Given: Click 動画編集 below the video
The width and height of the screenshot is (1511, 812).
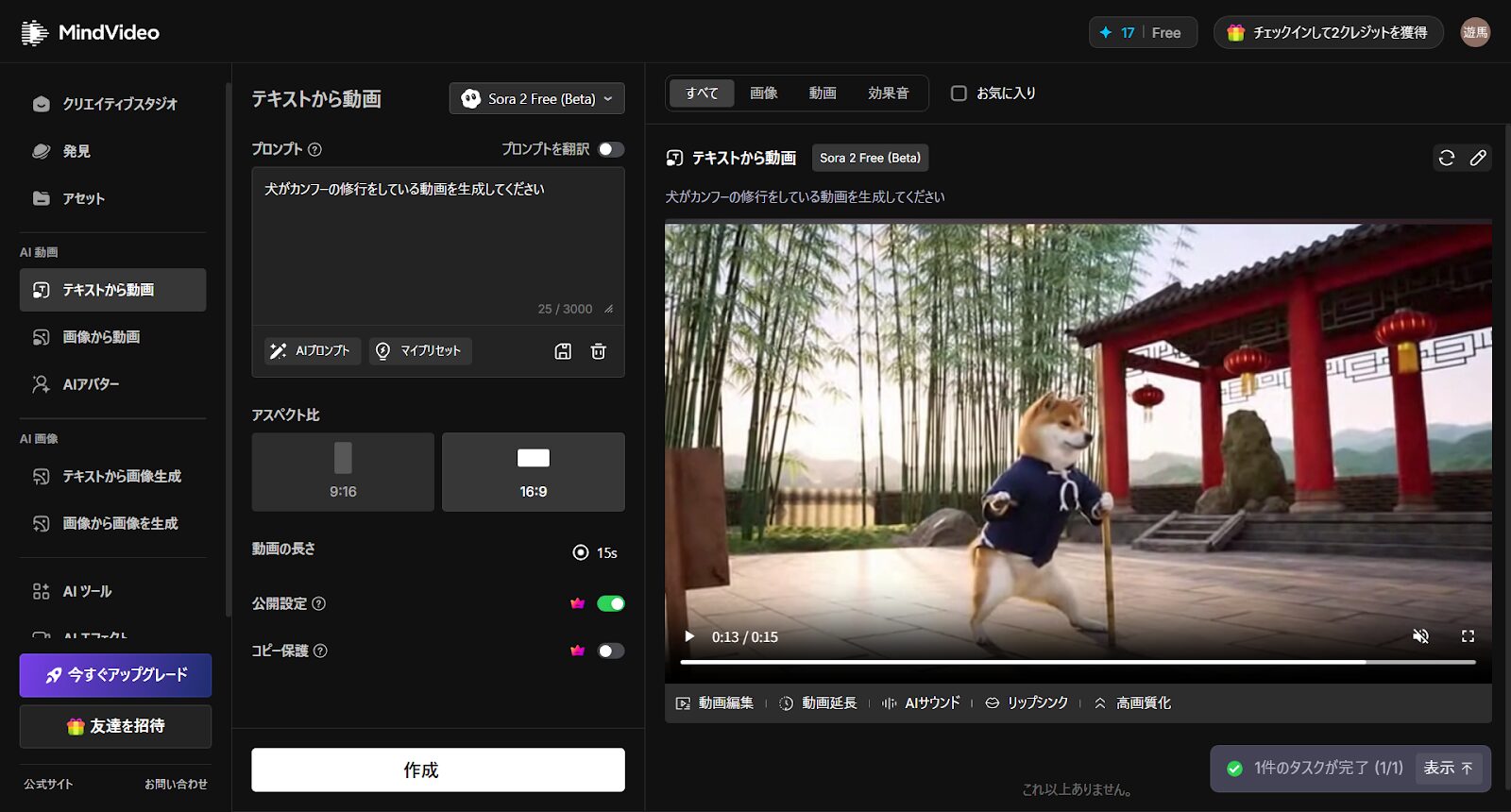Looking at the screenshot, I should point(715,703).
